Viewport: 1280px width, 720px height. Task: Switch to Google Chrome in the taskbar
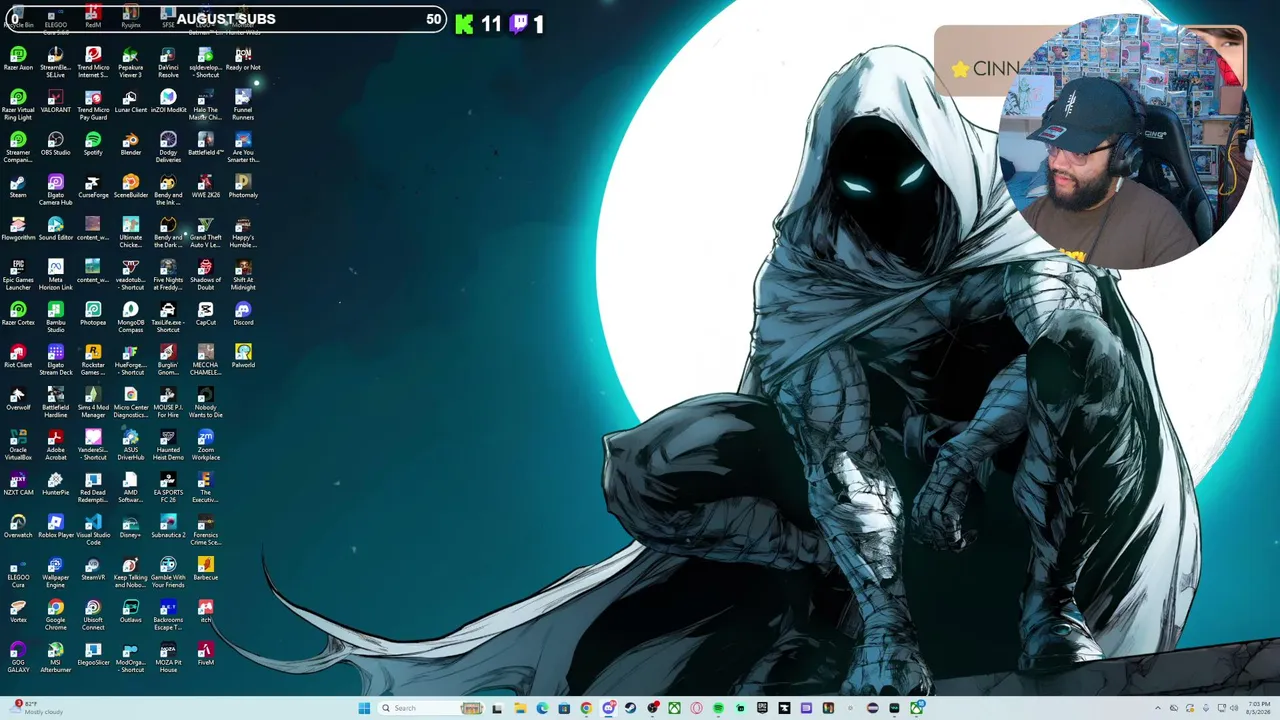(x=586, y=708)
